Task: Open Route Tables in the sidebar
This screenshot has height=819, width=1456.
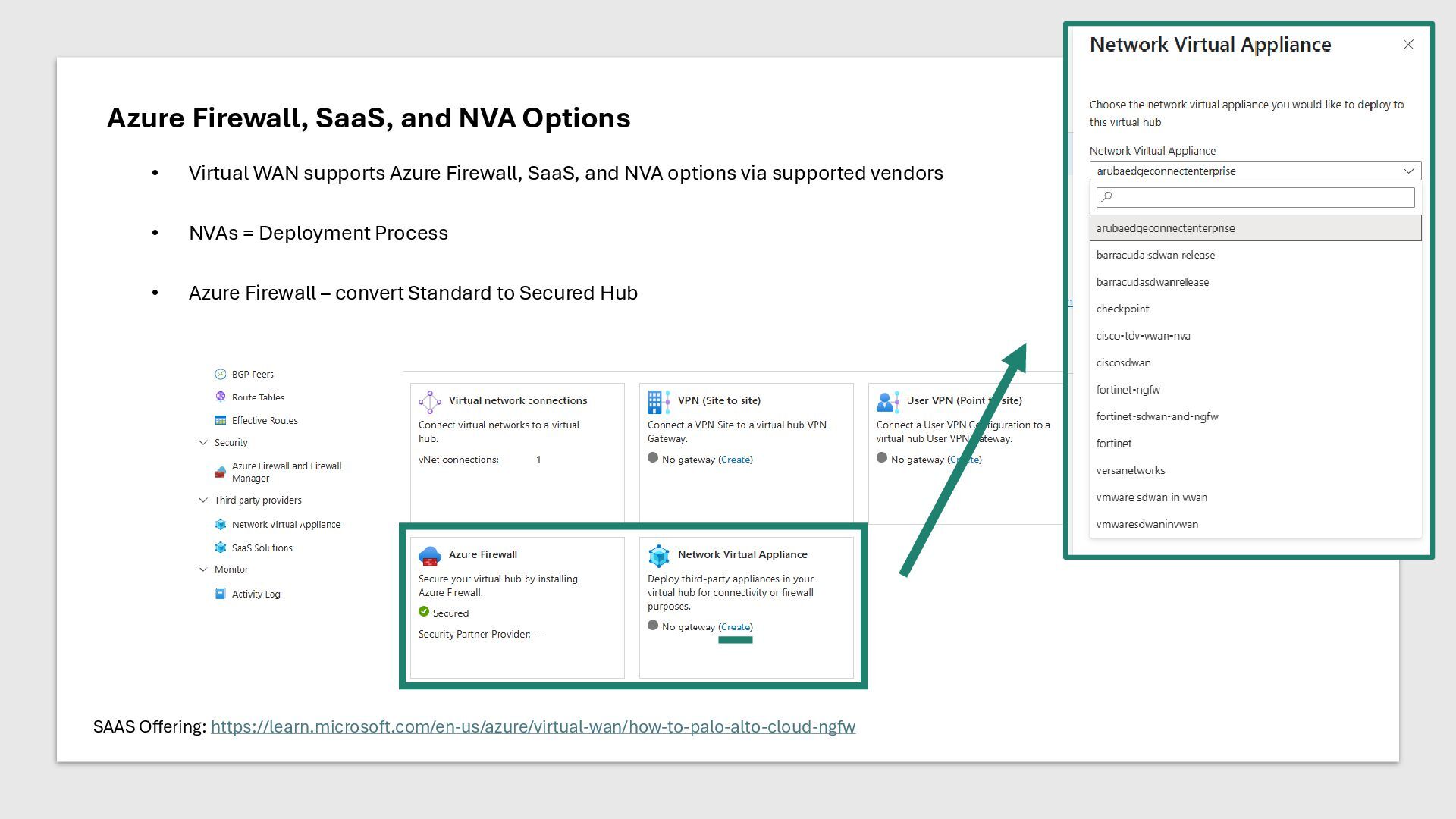Action: tap(258, 397)
